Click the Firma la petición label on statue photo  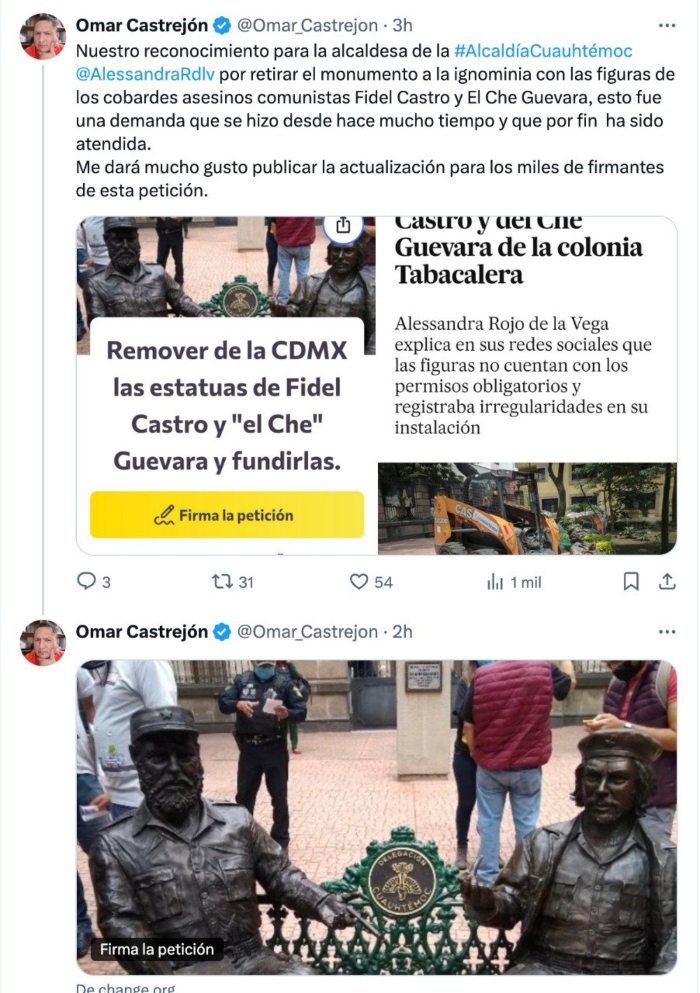pos(156,949)
